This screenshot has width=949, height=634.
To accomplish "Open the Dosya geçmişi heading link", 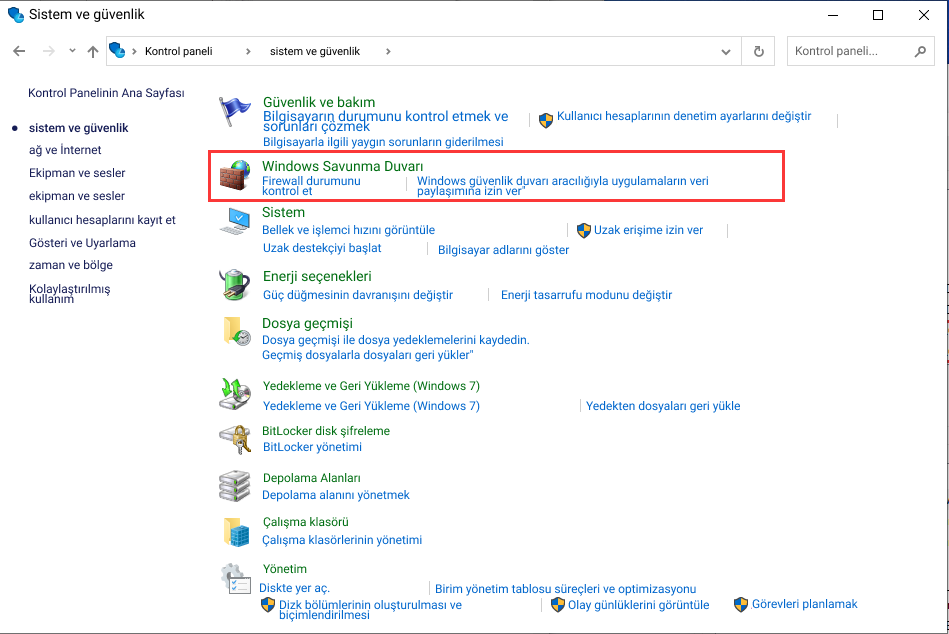I will (307, 324).
